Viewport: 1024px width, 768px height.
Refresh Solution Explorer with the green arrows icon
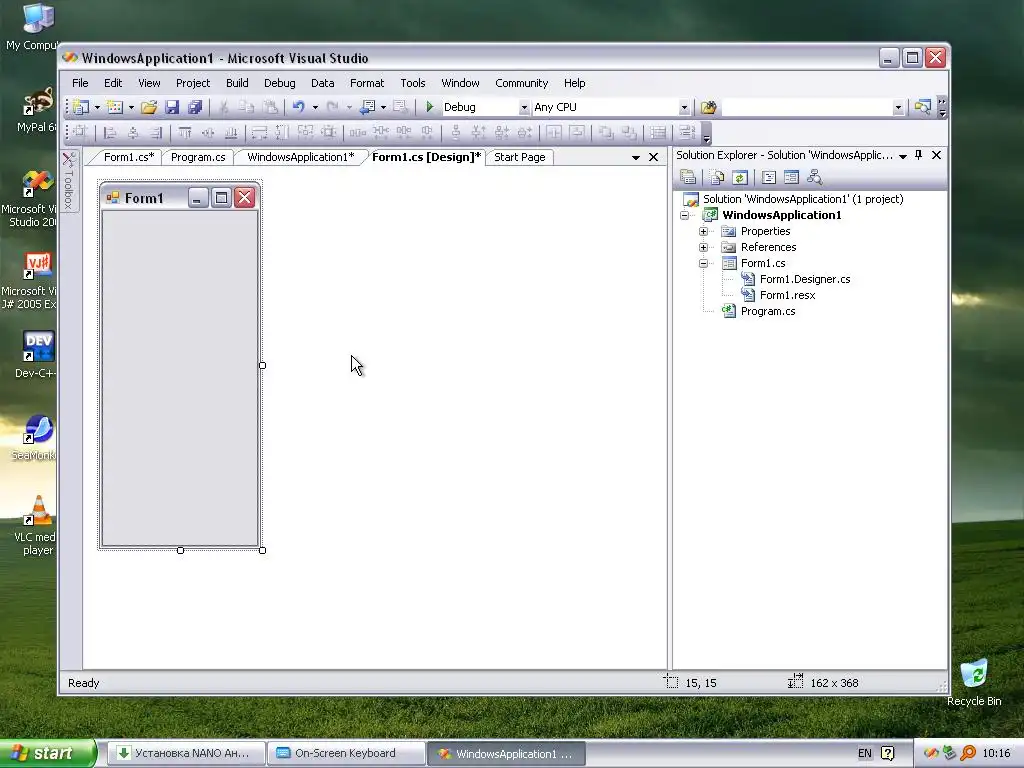pos(740,177)
